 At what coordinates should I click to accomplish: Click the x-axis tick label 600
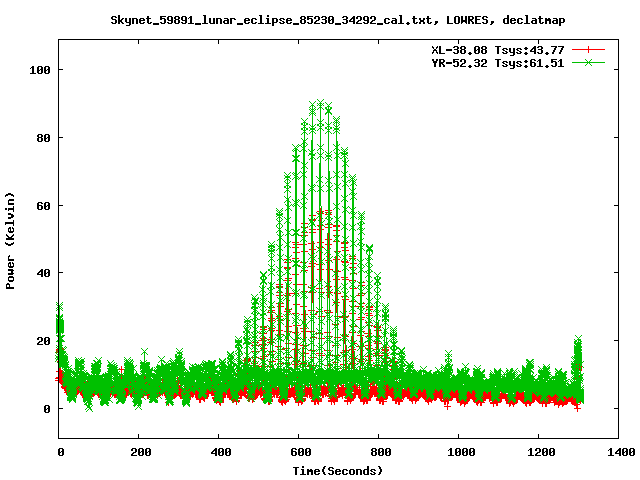[x=300, y=452]
